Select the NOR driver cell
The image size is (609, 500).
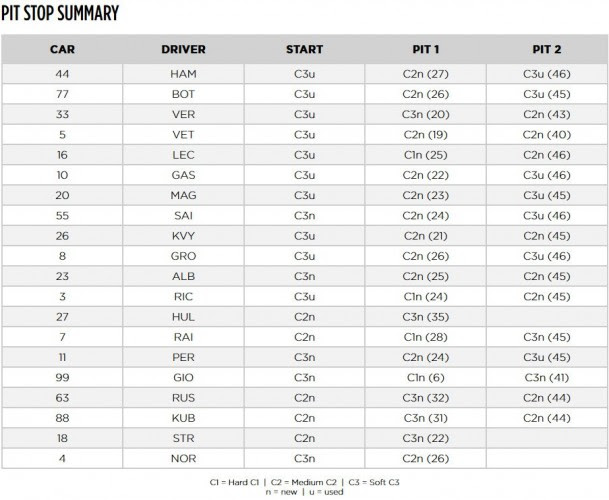183,458
